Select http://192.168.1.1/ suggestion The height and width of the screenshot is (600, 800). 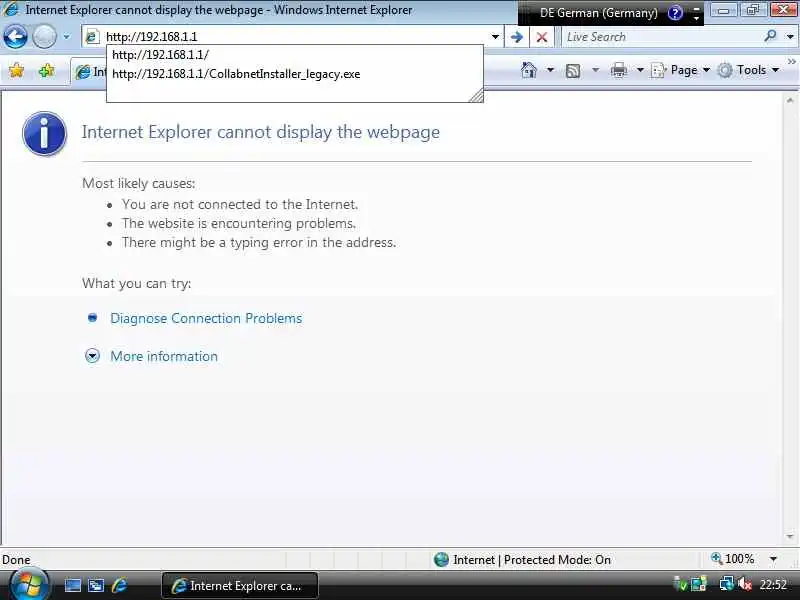[x=294, y=55]
